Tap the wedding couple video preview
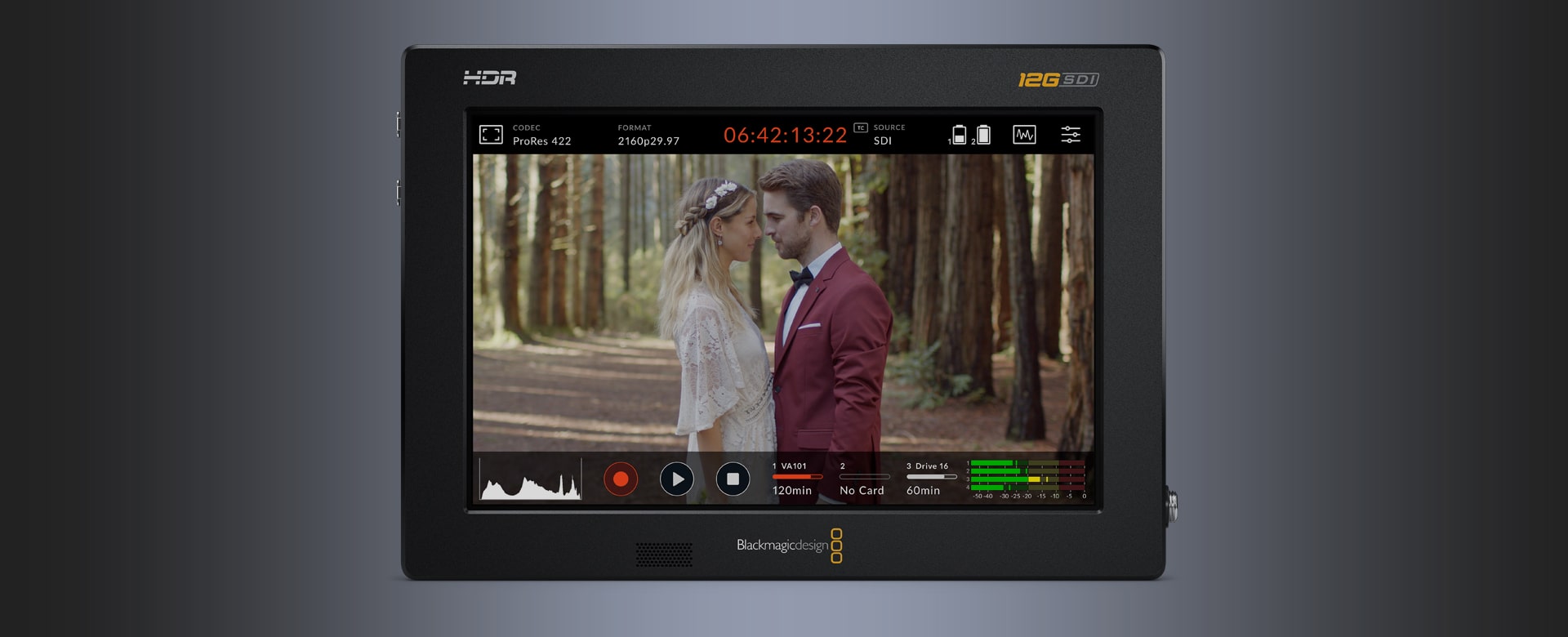 pyautogui.click(x=782, y=302)
